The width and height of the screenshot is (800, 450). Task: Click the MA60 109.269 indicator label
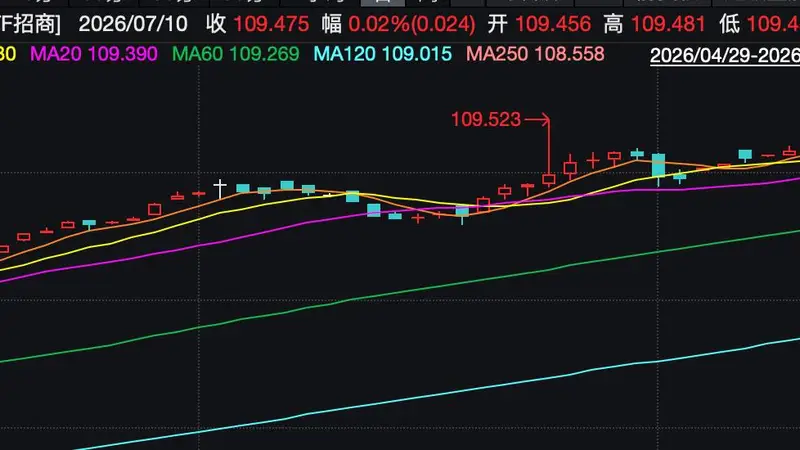point(236,54)
